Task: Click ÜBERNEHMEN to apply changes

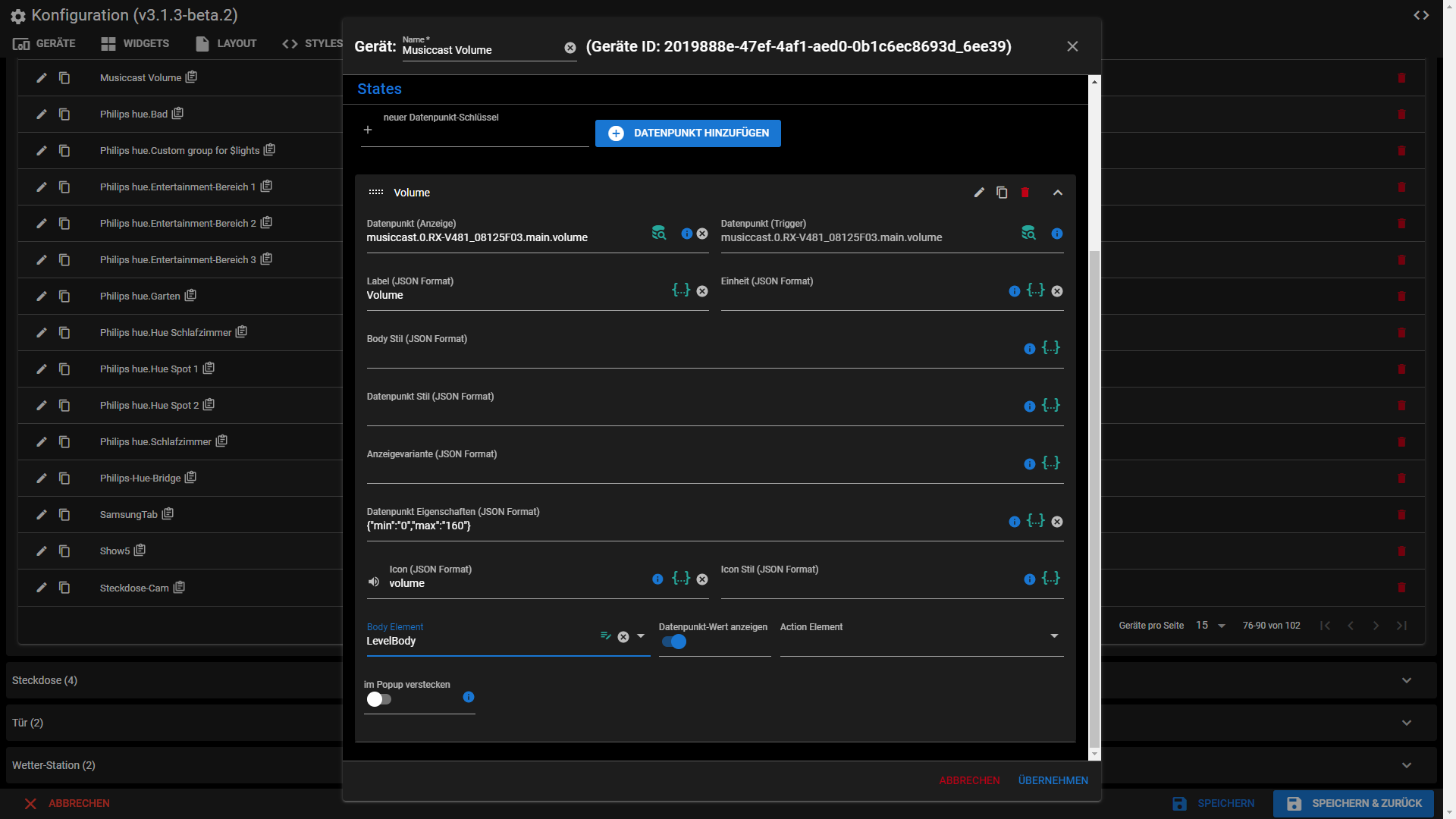Action: (x=1053, y=780)
